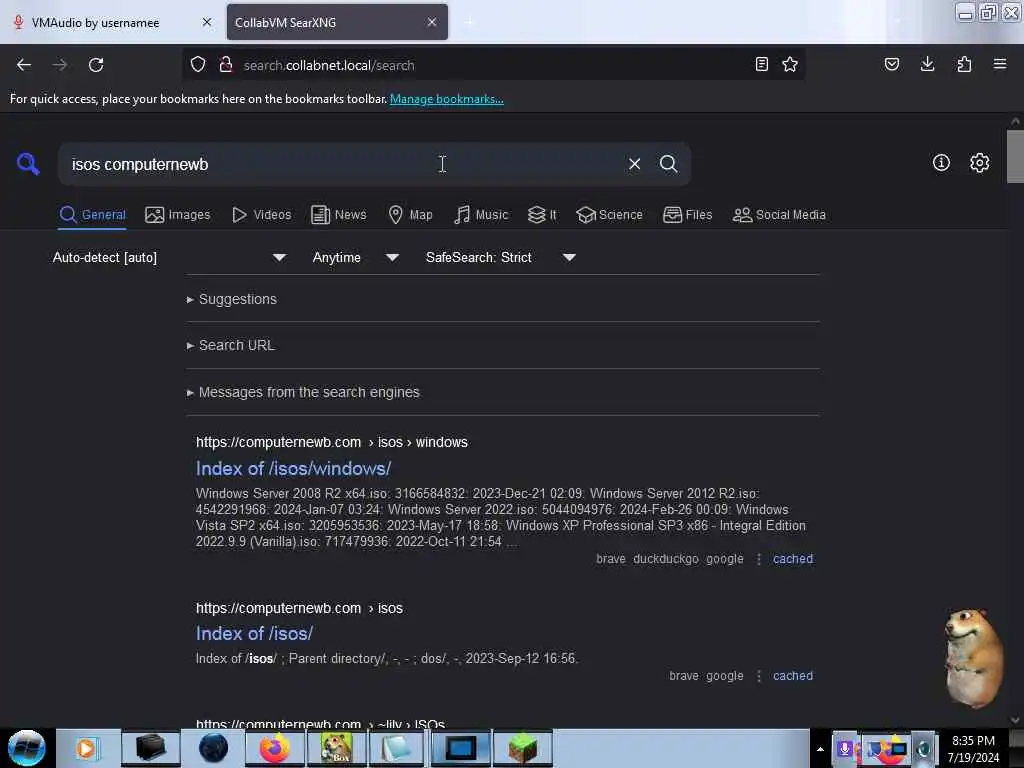
Task: Switch to the Science category
Action: [609, 215]
